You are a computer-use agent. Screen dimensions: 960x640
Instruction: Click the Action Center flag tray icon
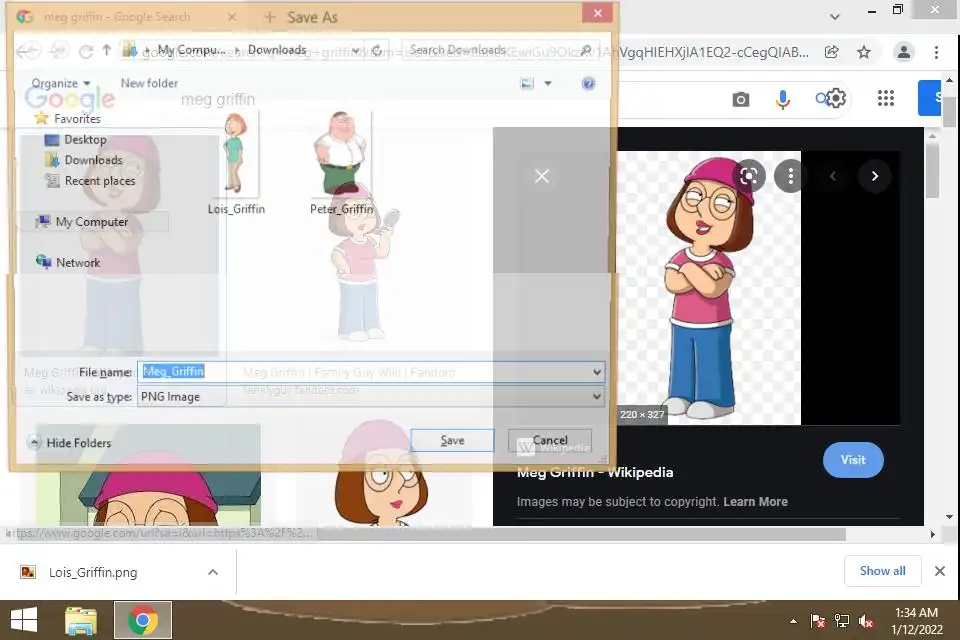817,621
